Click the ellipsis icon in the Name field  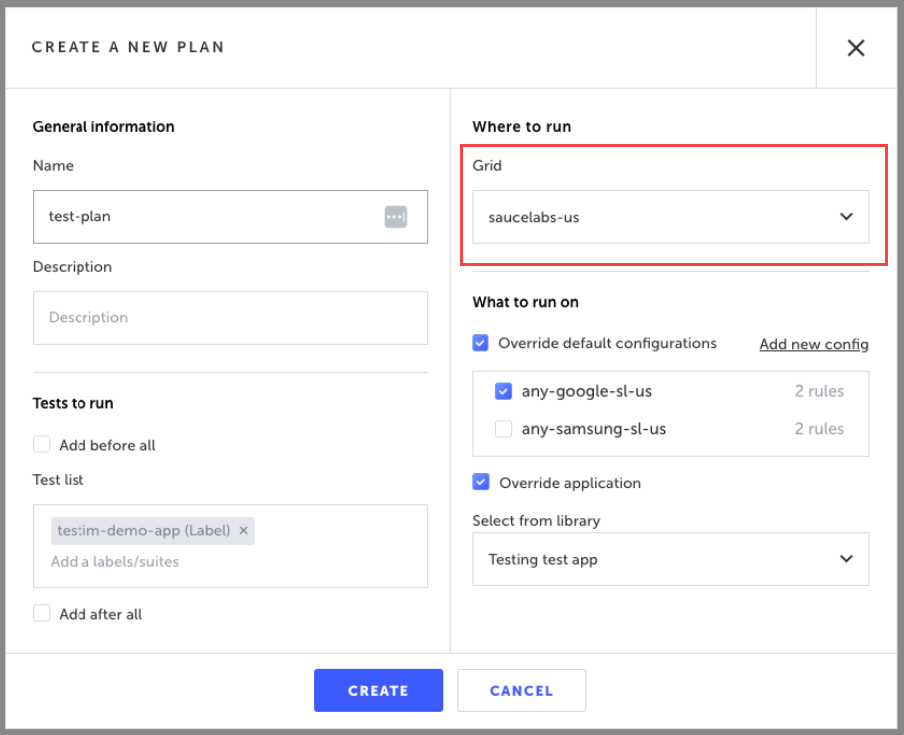click(x=396, y=216)
